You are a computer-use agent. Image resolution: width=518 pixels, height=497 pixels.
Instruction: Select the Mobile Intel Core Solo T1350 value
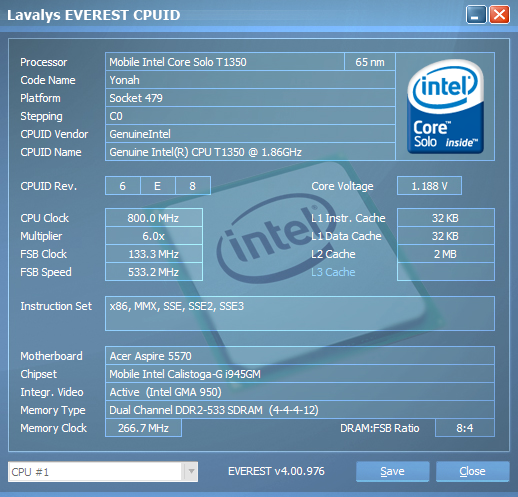178,62
